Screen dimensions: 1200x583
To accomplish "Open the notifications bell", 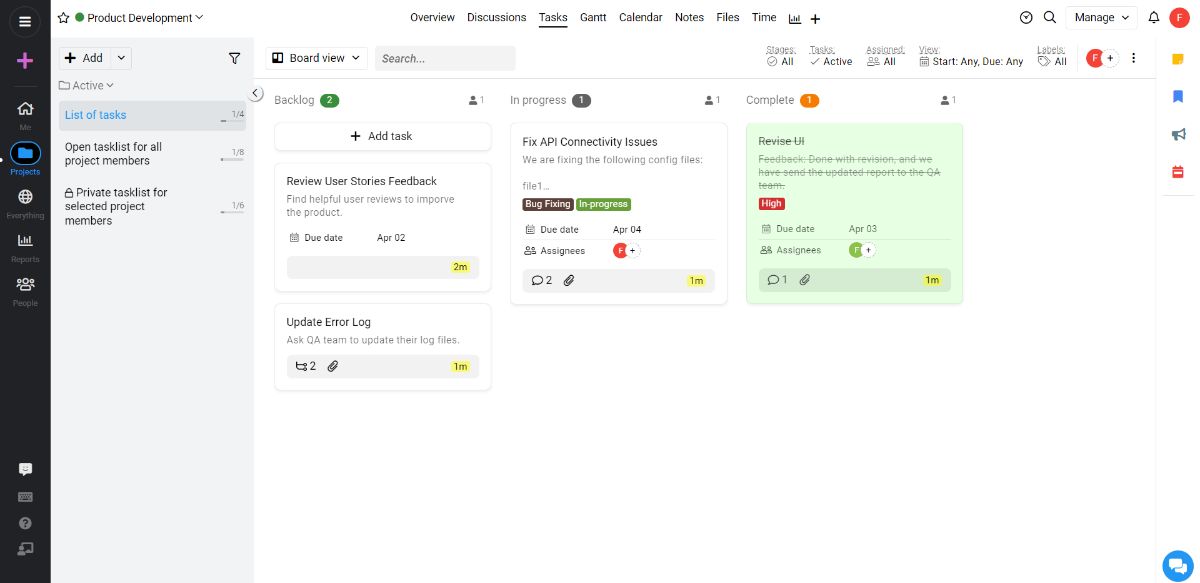I will (x=1155, y=17).
